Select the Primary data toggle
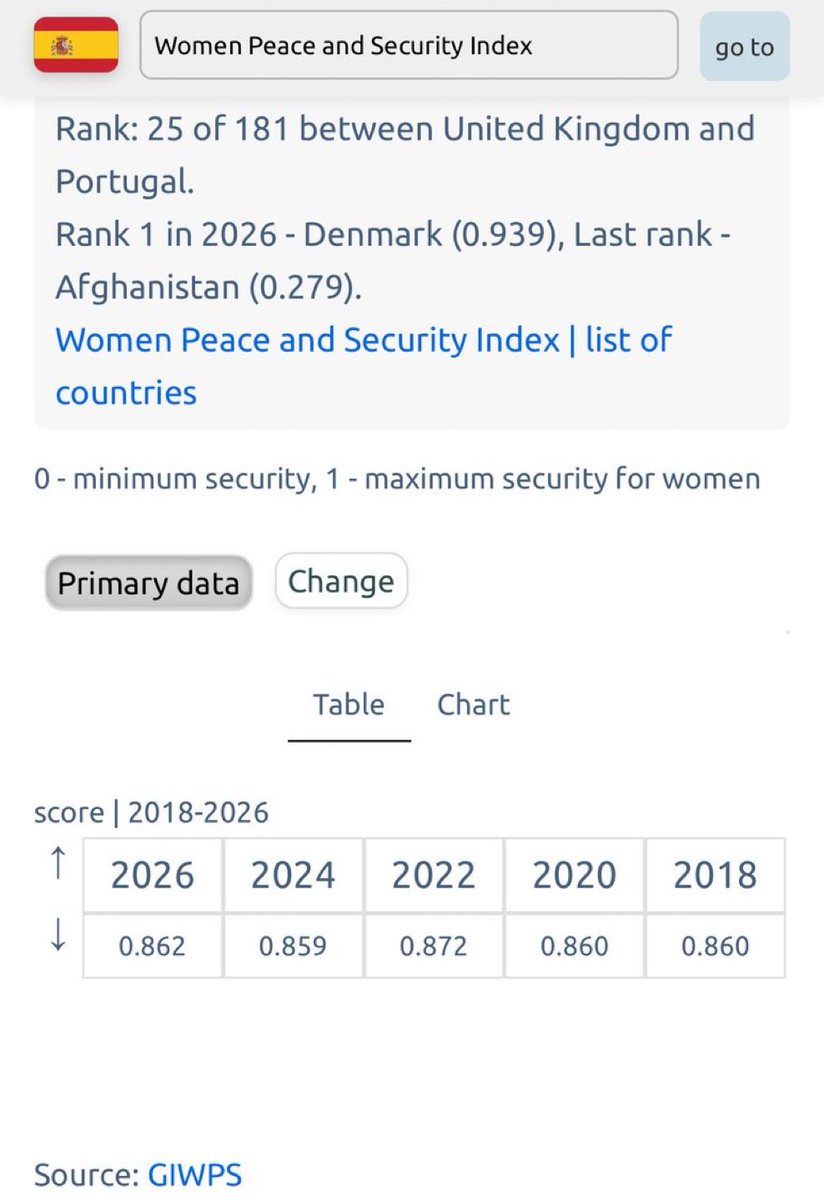 148,583
